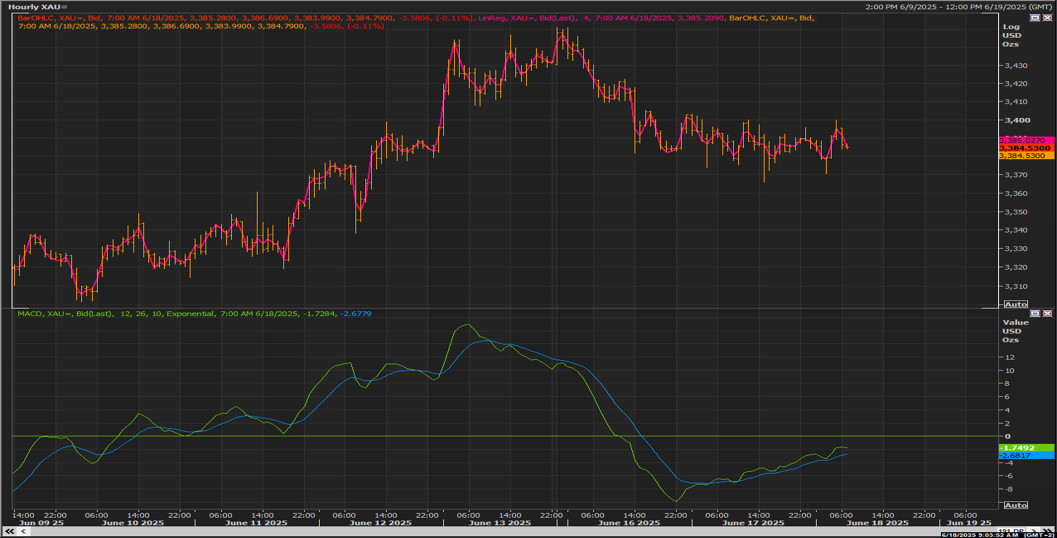Jump to latest data with double-right arrow
This screenshot has height=538, width=1057.
[1047, 531]
